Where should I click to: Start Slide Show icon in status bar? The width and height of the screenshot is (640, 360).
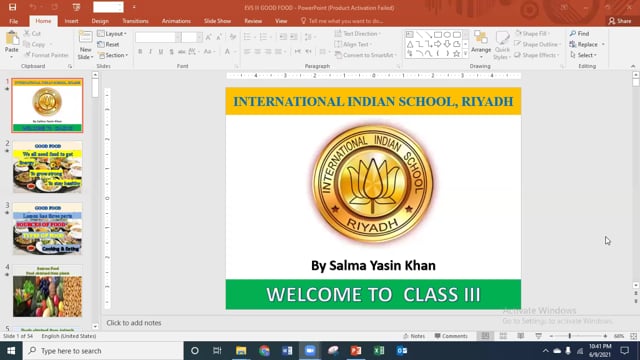[539, 336]
